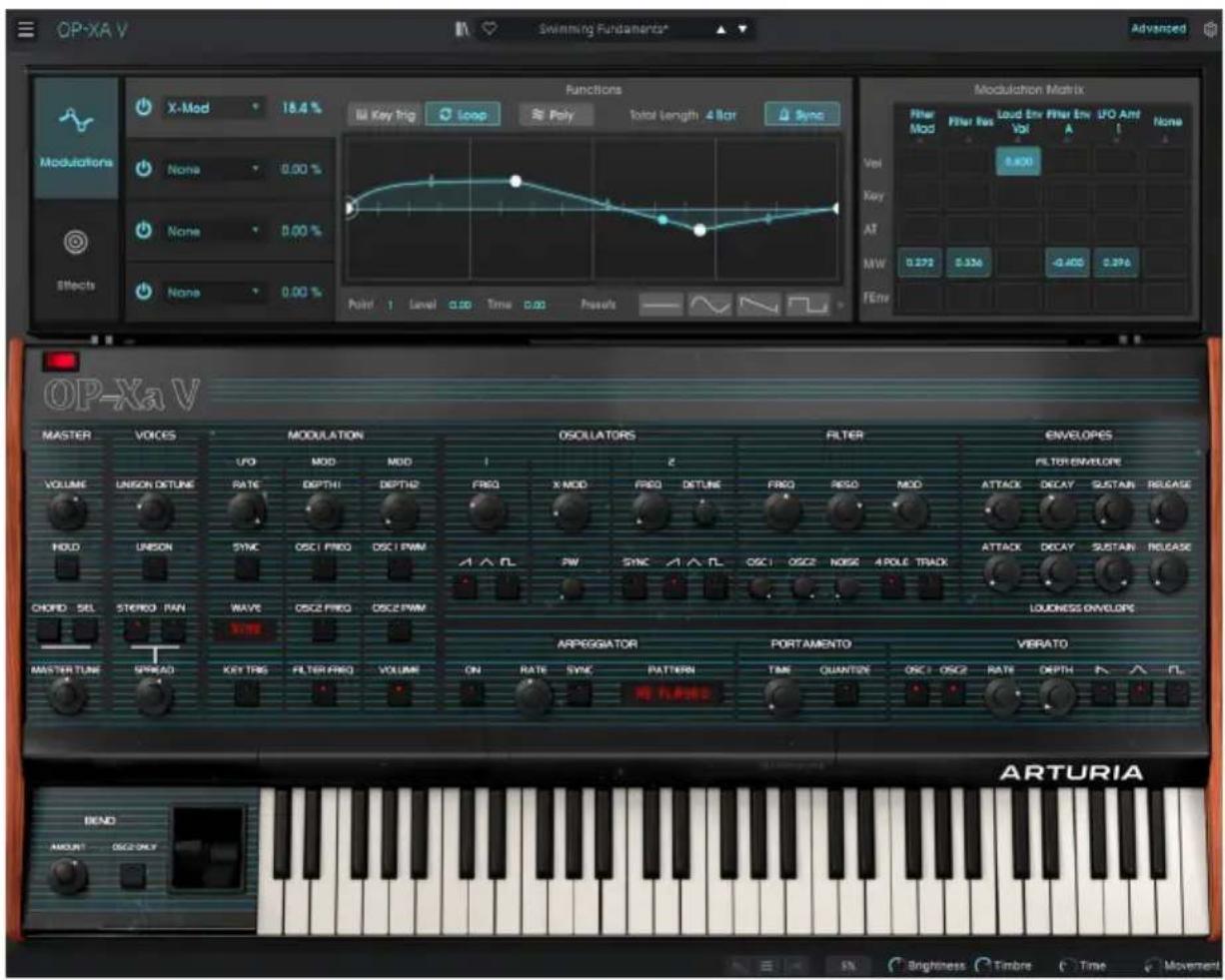Toggle OSC1 PWM modulation button

pyautogui.click(x=399, y=568)
